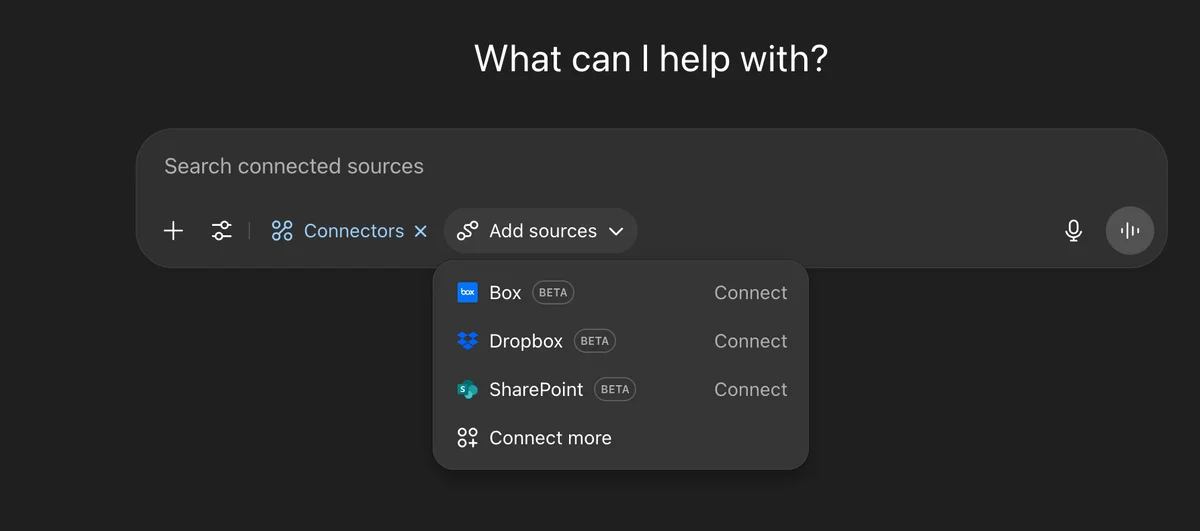This screenshot has width=1200, height=531.
Task: Click the Connectors label text
Action: 354,231
